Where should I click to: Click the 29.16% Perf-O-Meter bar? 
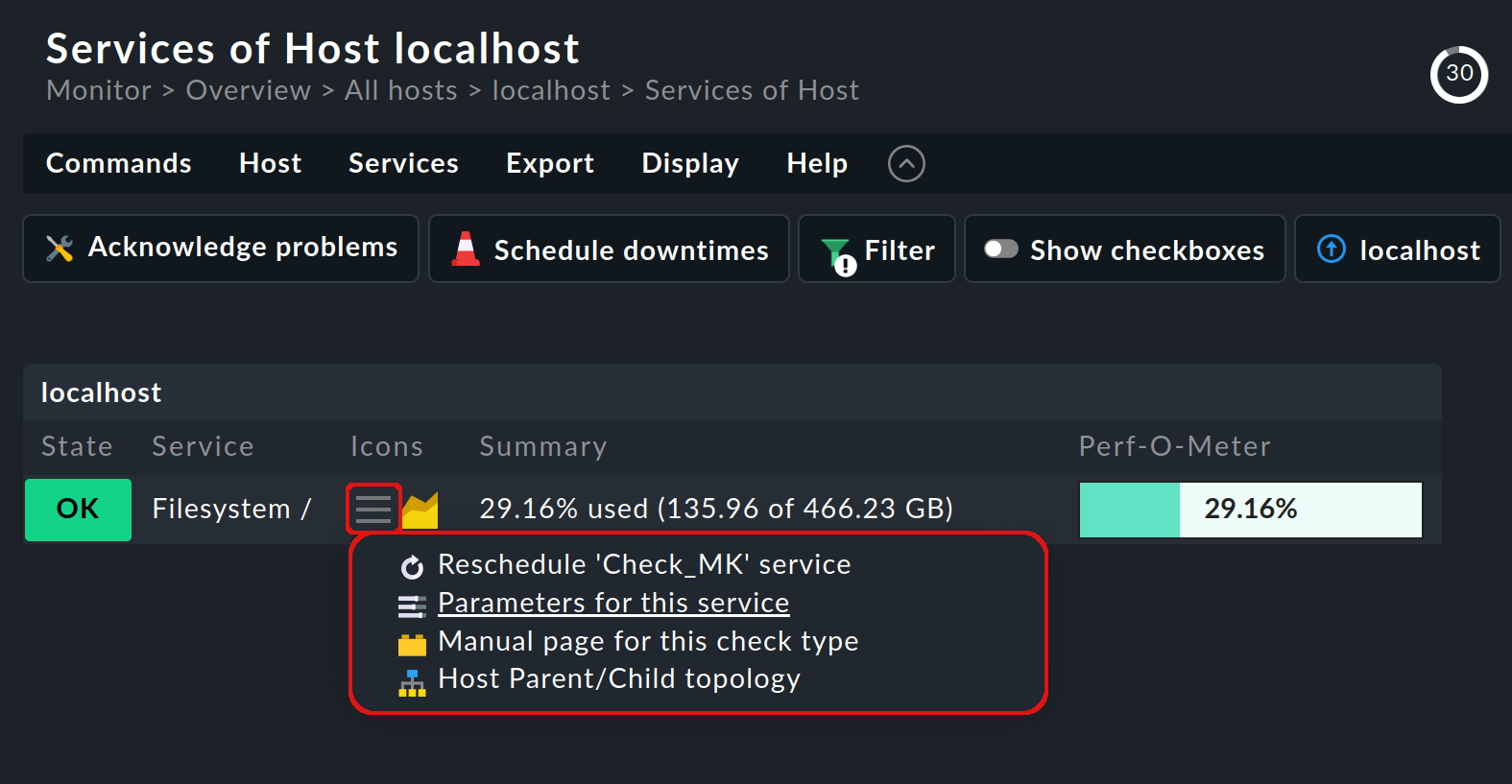pos(1251,510)
